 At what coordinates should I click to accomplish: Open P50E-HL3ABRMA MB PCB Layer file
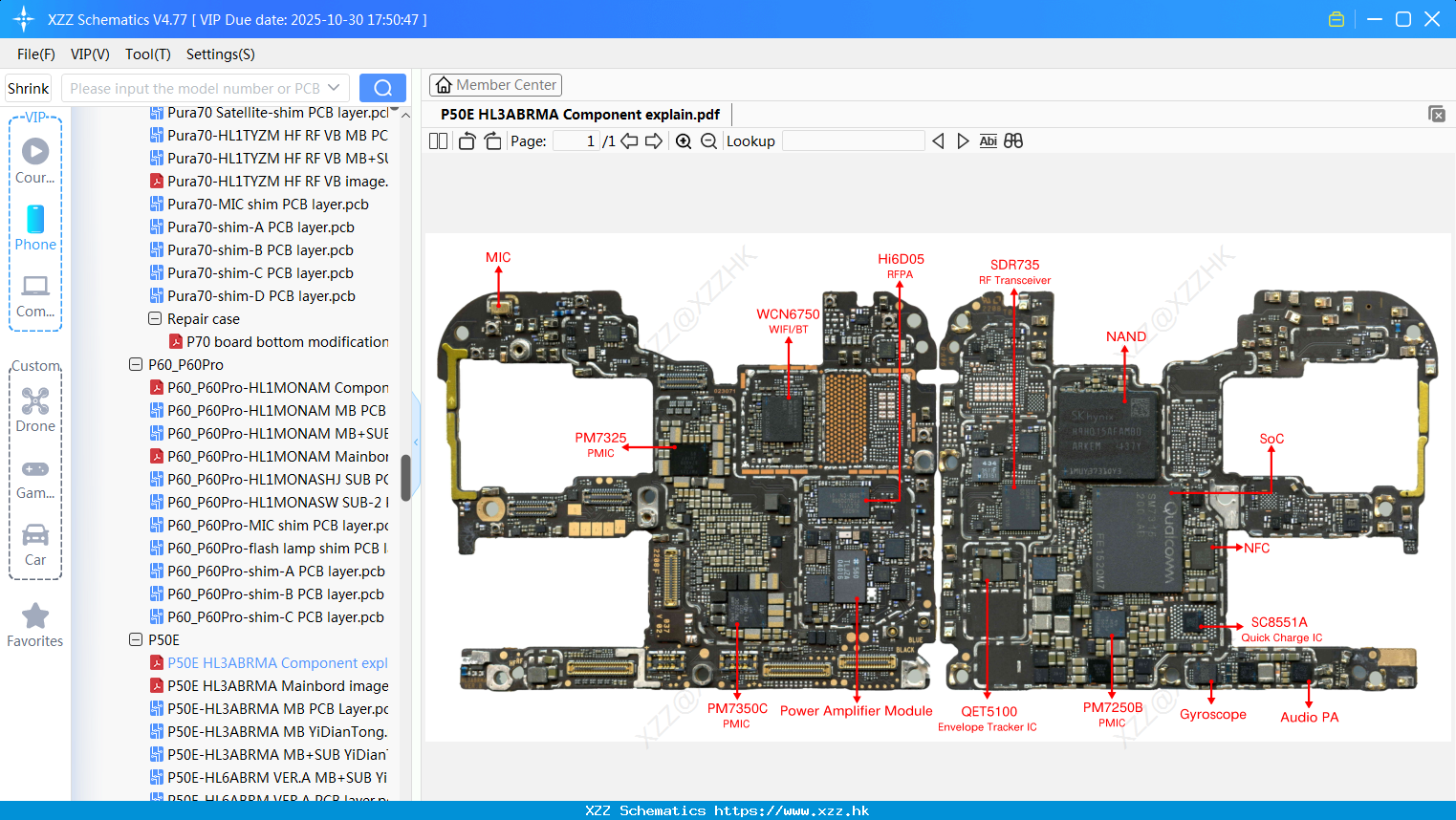pos(269,708)
